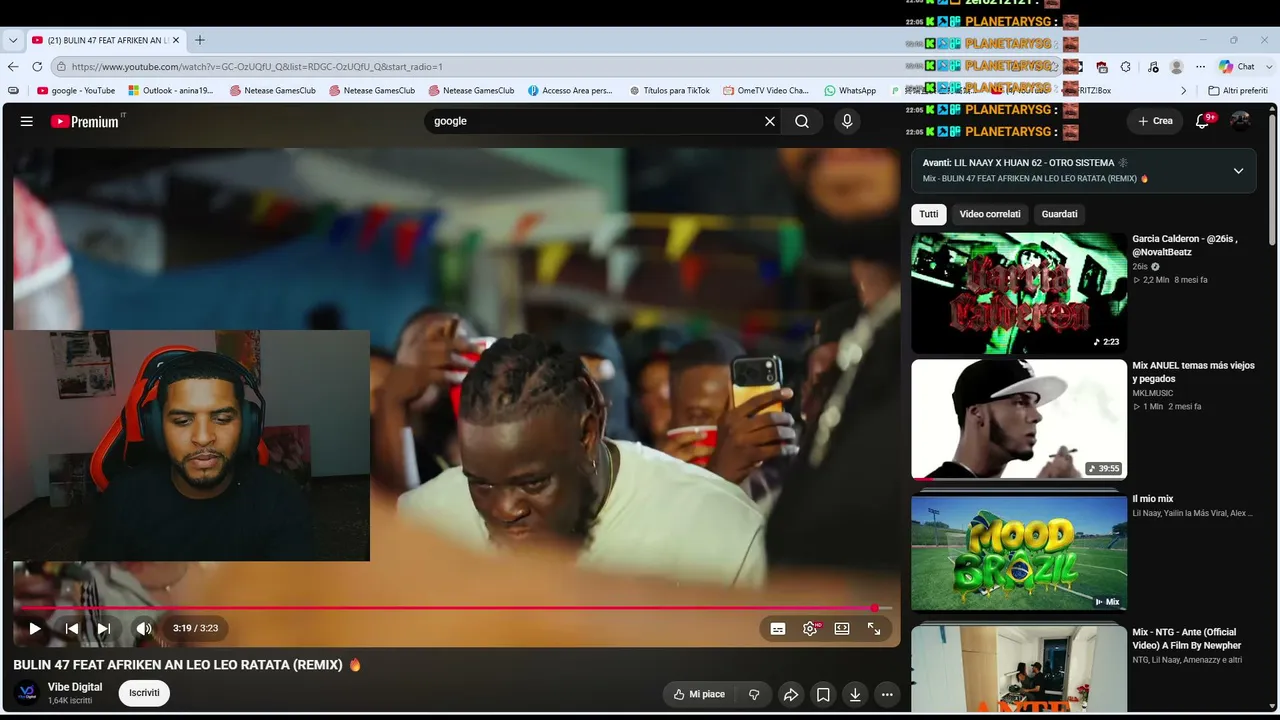1280x720 pixels.
Task: Open Copilot Chat in browser toolbar
Action: (1236, 67)
